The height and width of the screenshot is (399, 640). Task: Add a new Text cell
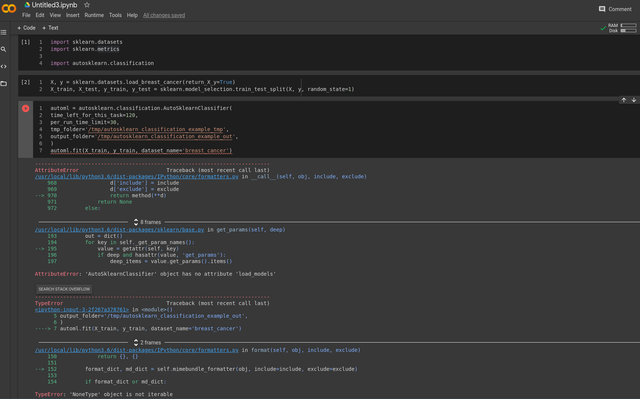pos(50,28)
